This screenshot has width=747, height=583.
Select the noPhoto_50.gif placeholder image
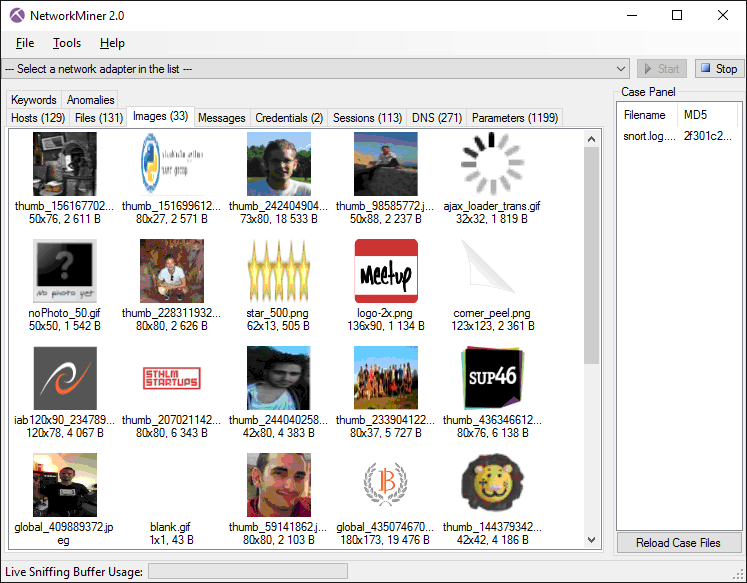pos(64,271)
